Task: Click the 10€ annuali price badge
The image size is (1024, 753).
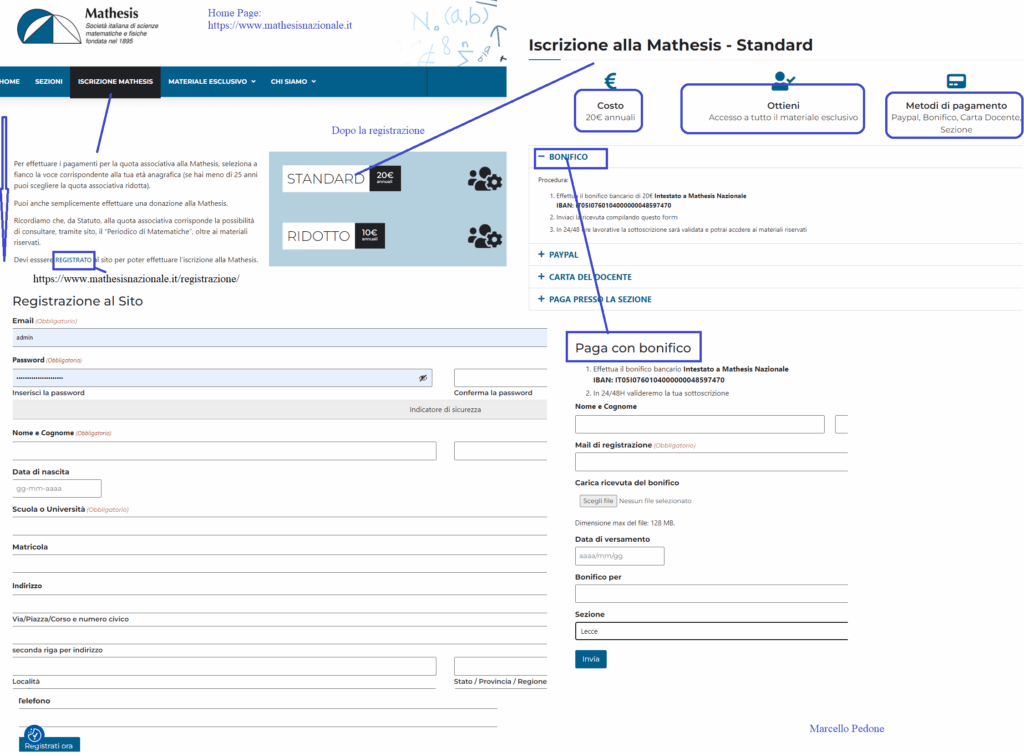Action: 369,236
